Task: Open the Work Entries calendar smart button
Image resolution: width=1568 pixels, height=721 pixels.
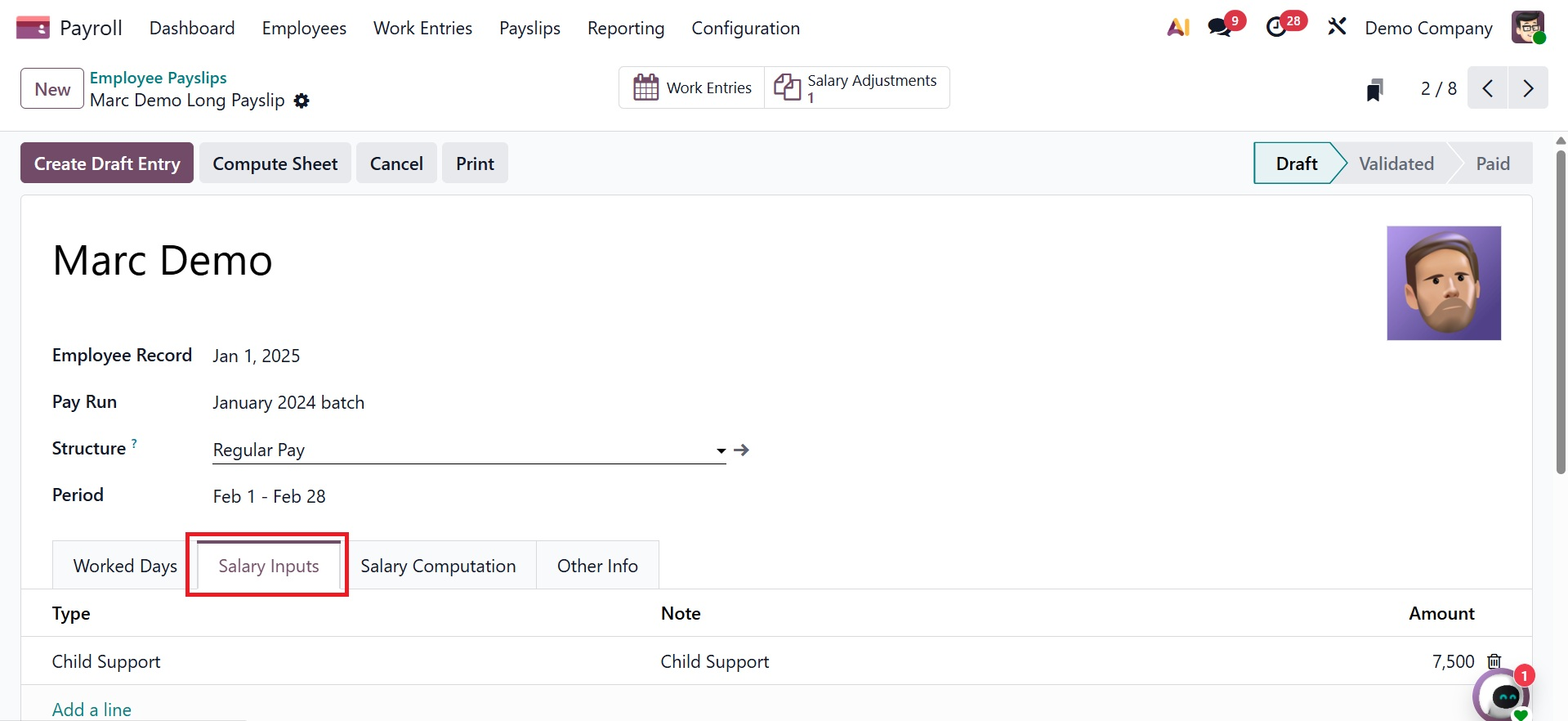Action: (x=692, y=87)
